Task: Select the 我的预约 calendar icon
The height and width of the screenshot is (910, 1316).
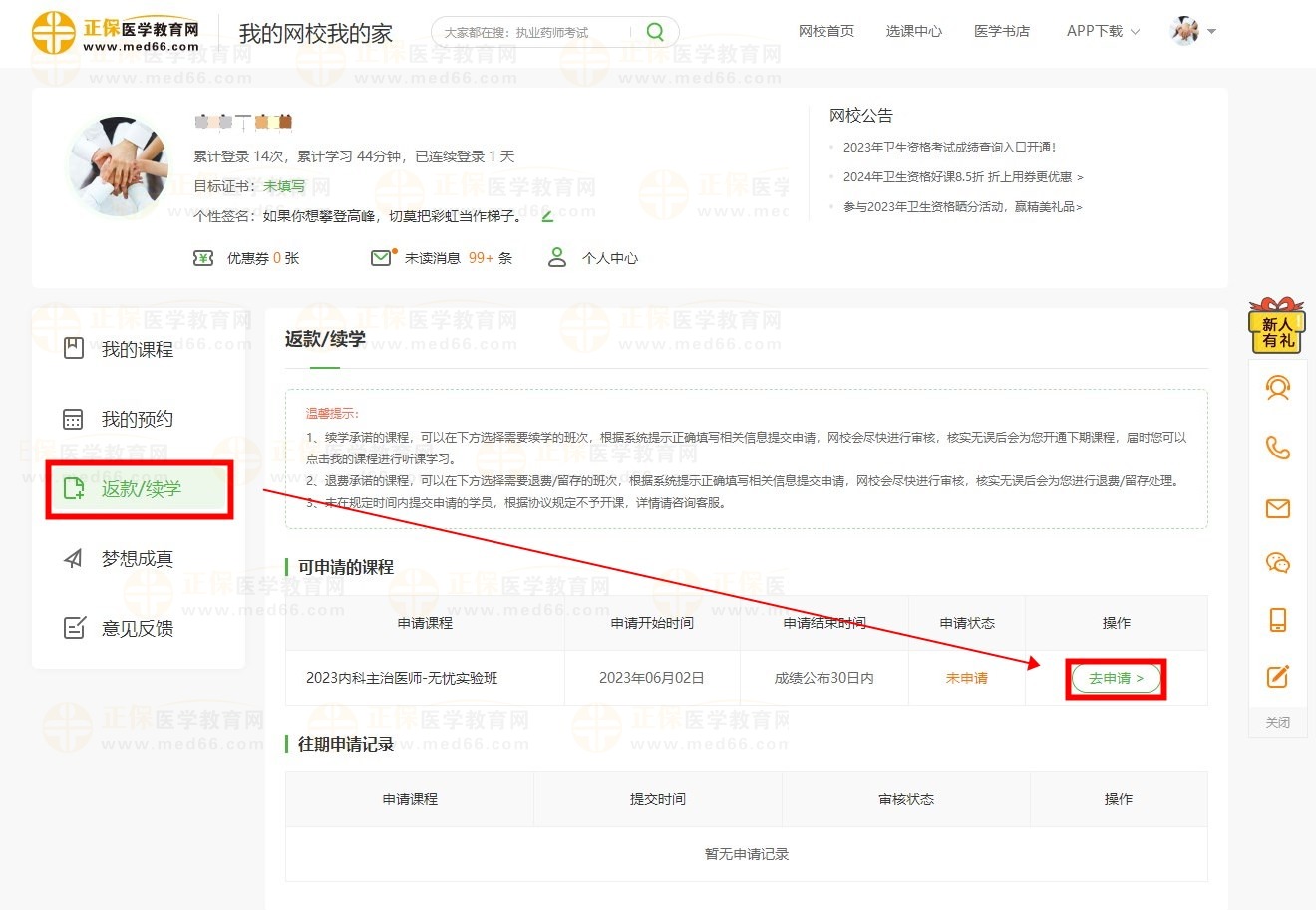Action: click(x=71, y=418)
